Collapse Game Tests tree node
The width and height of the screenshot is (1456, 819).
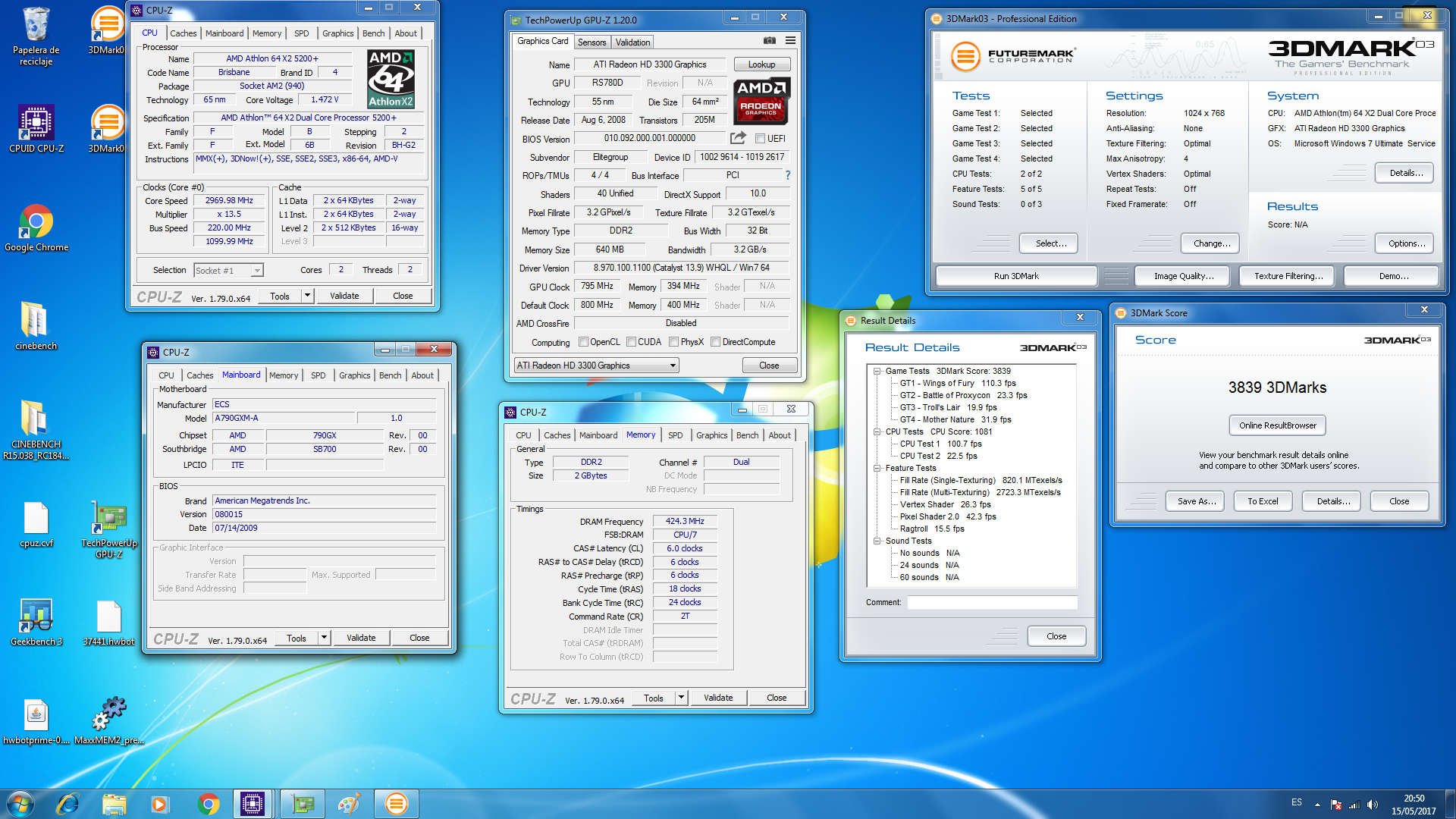click(x=877, y=371)
